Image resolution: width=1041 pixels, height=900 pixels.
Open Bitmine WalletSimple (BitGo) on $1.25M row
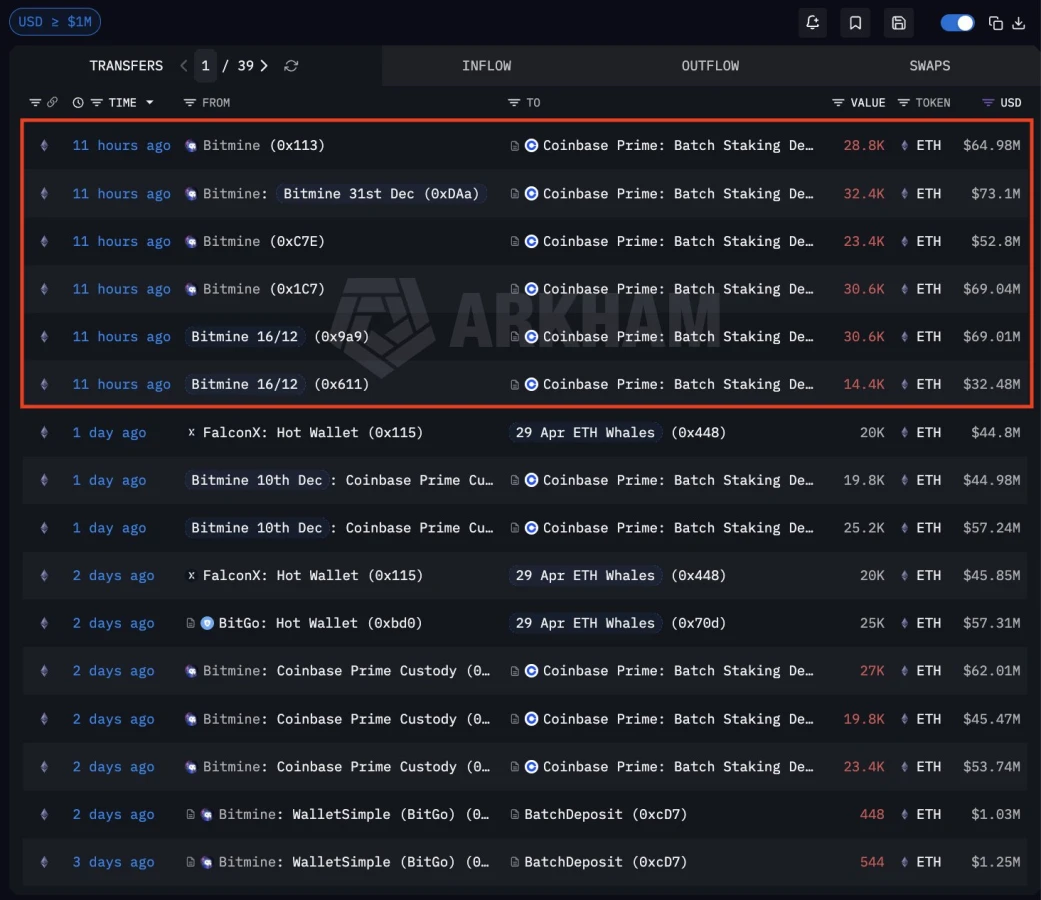pyautogui.click(x=354, y=862)
